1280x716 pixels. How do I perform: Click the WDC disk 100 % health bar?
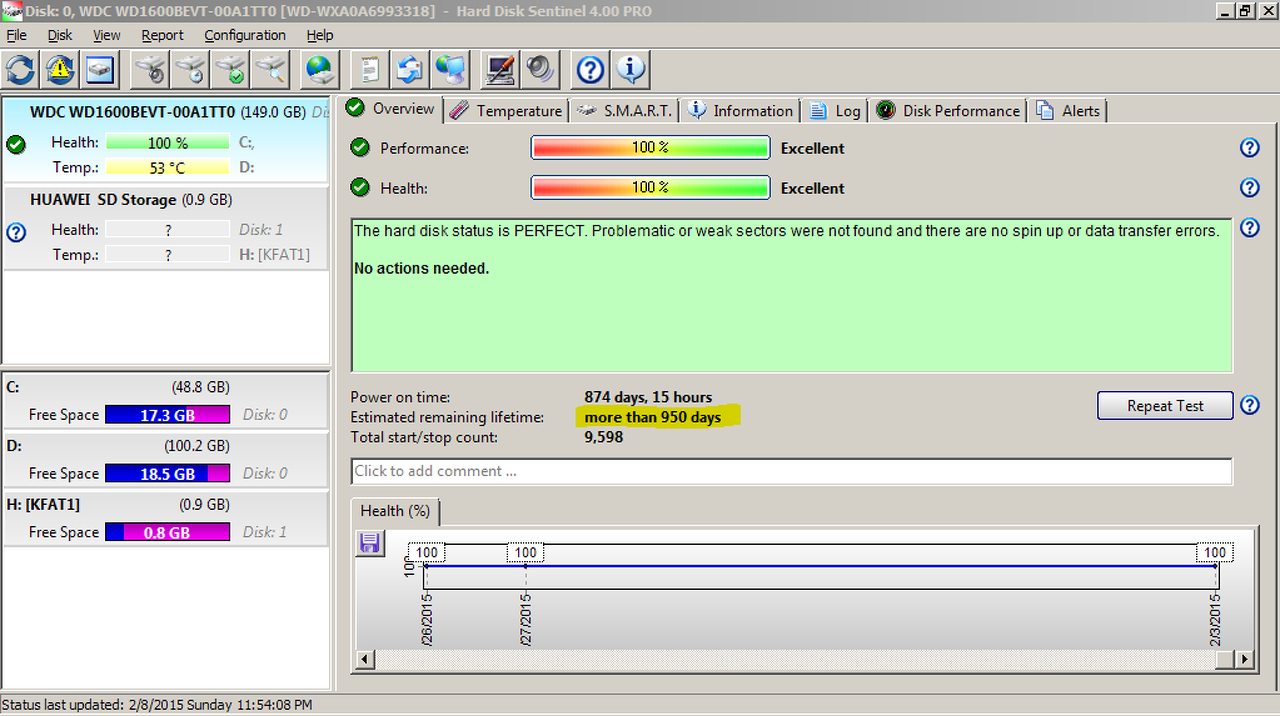(168, 143)
